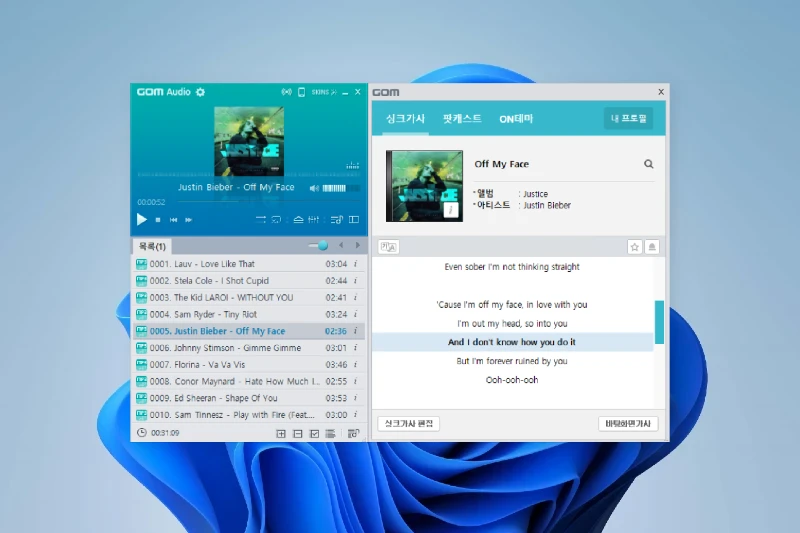The height and width of the screenshot is (533, 800).
Task: Open info icon for Stela Cole track
Action: tap(356, 281)
